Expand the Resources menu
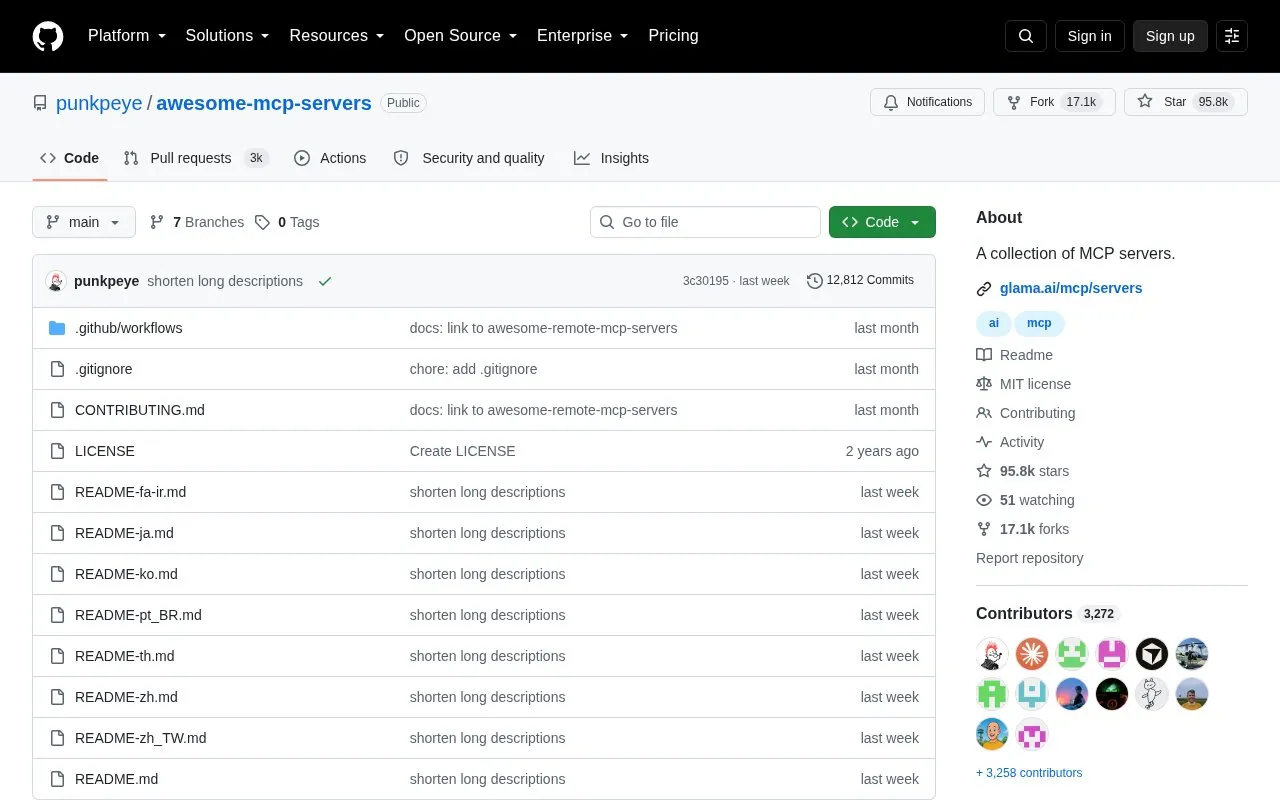Image resolution: width=1280 pixels, height=800 pixels. pos(337,36)
